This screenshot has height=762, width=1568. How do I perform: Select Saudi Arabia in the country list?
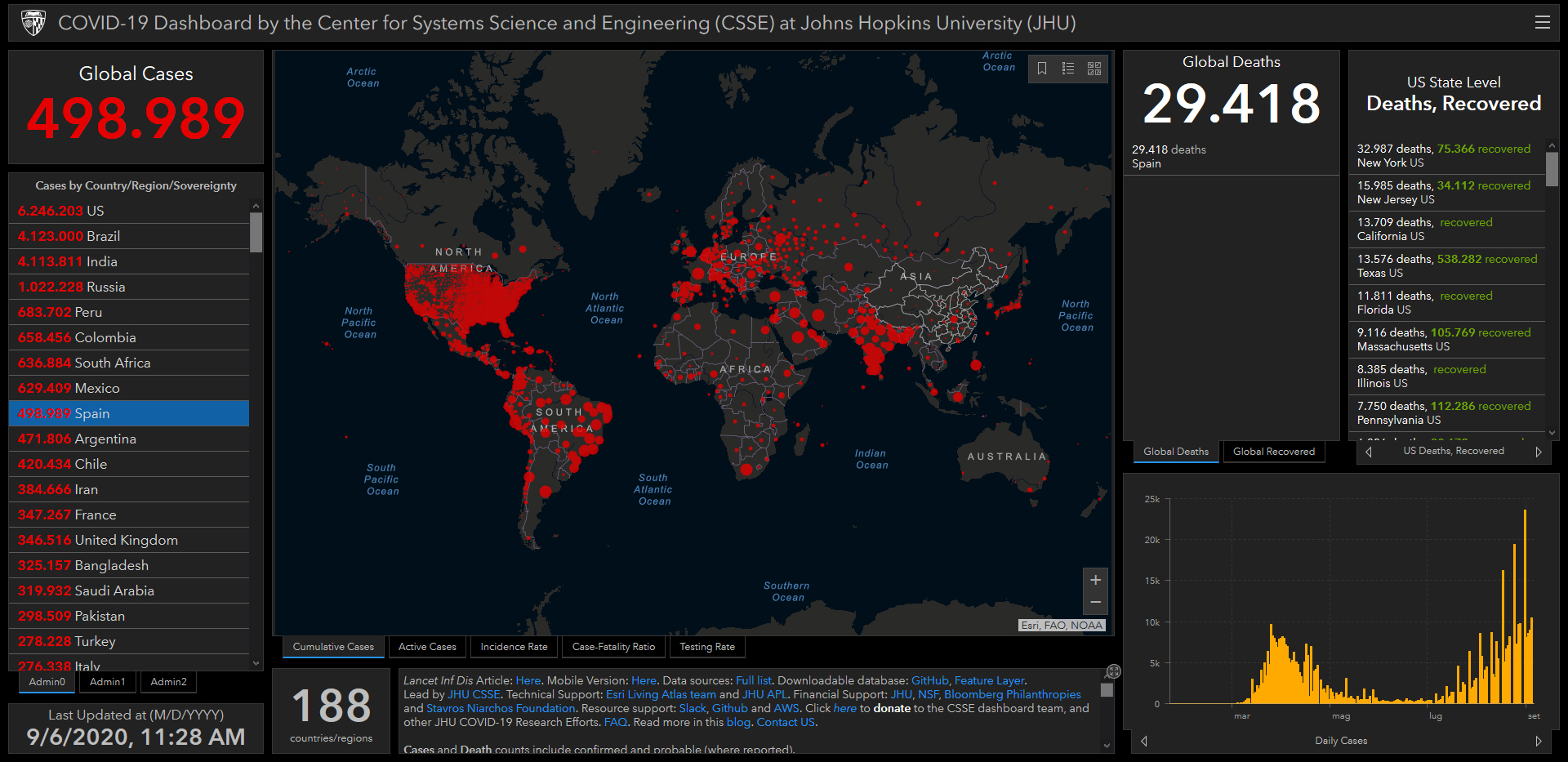click(x=129, y=590)
